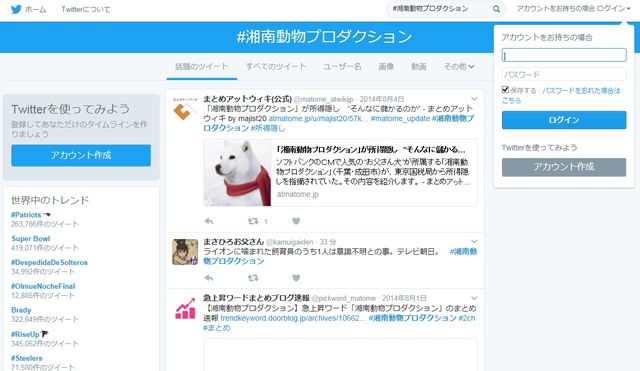Click the blue ログイン button

[x=564, y=120]
